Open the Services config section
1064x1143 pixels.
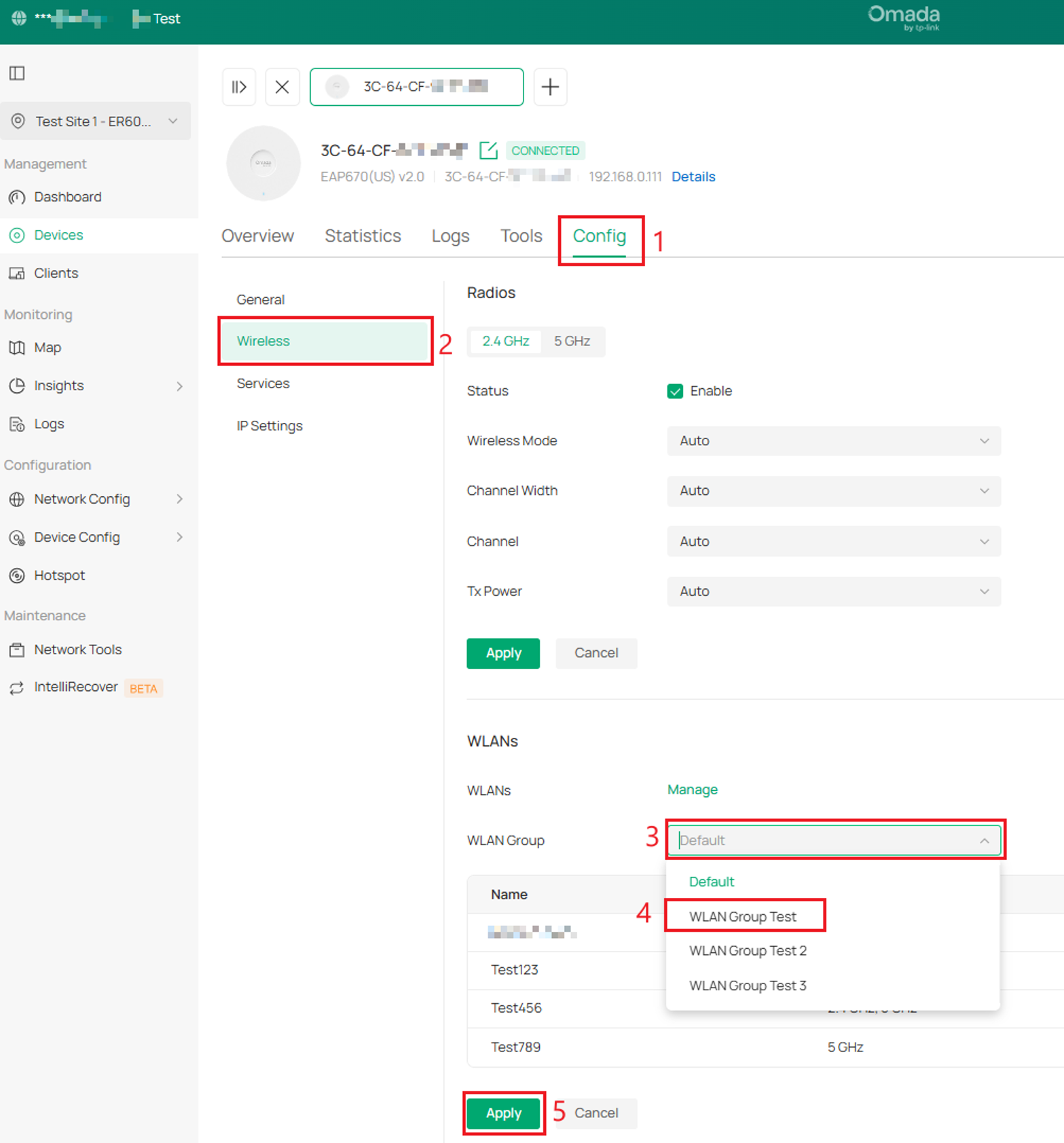(x=263, y=383)
